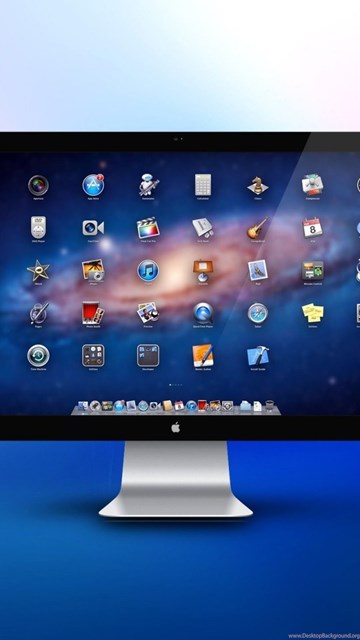Open the yellow Stickies notes app

point(313,313)
